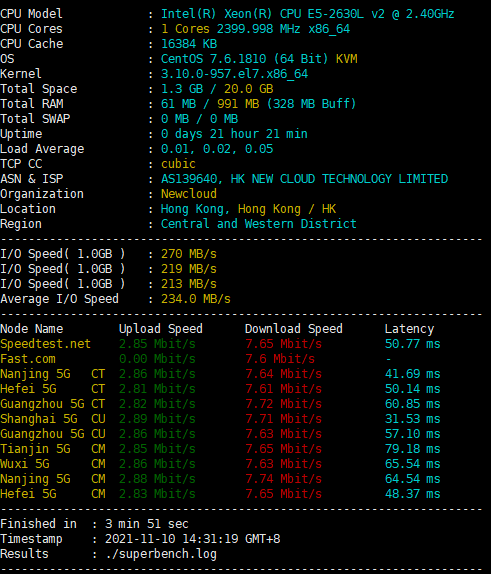This screenshot has height=574, width=491.
Task: Click the upload speed 2.83 Mbit/s
Action: tap(157, 494)
